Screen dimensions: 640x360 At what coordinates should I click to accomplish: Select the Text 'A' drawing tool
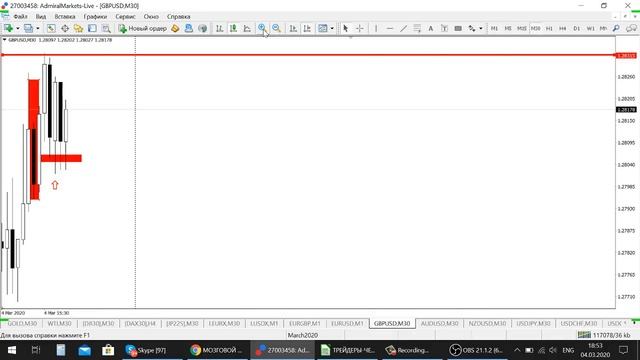point(431,28)
